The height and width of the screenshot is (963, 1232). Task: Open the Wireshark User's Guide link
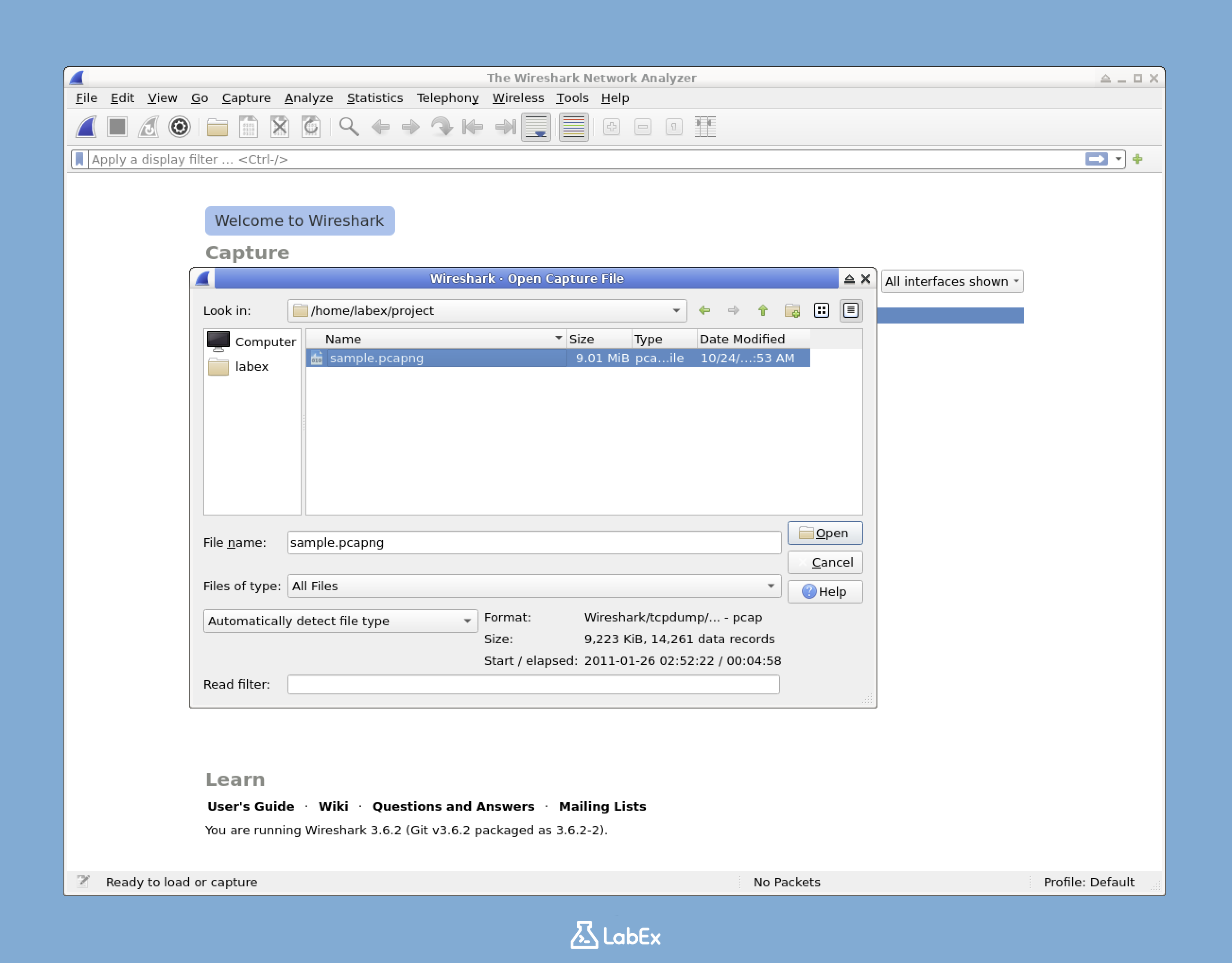tap(251, 806)
